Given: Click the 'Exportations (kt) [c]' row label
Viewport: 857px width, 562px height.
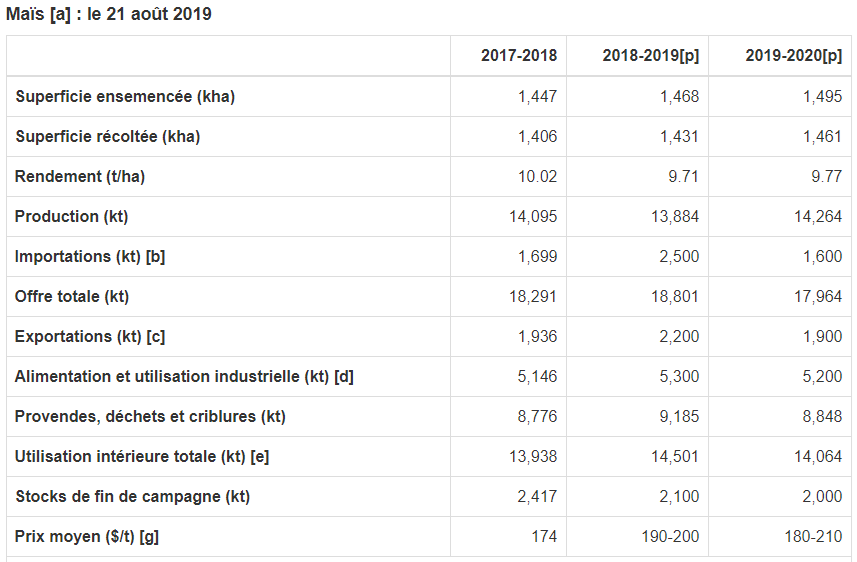Looking at the screenshot, I should [x=90, y=337].
